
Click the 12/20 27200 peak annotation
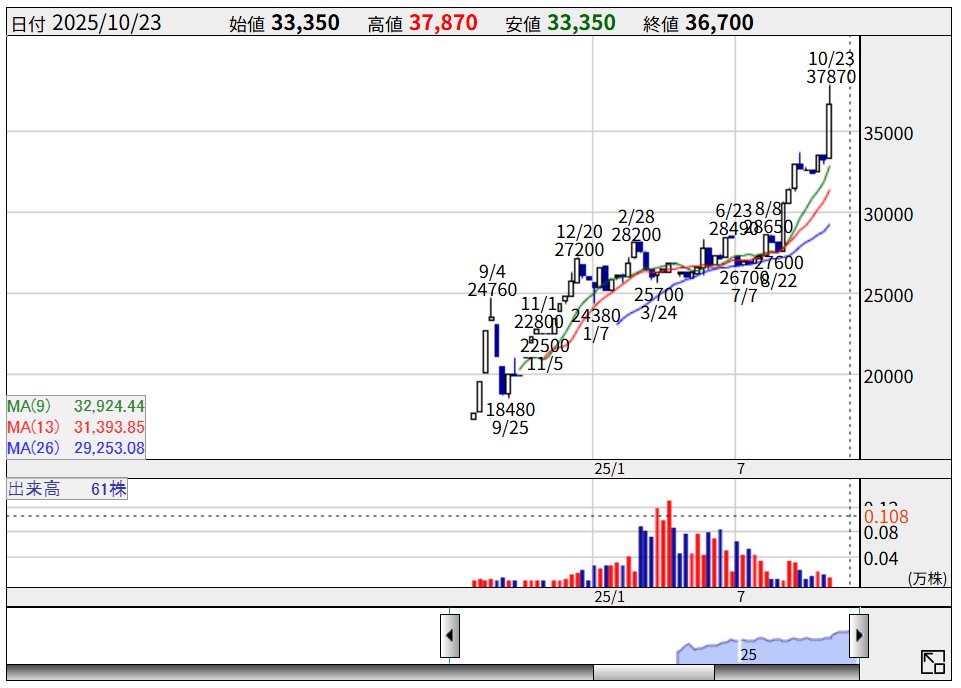(579, 241)
